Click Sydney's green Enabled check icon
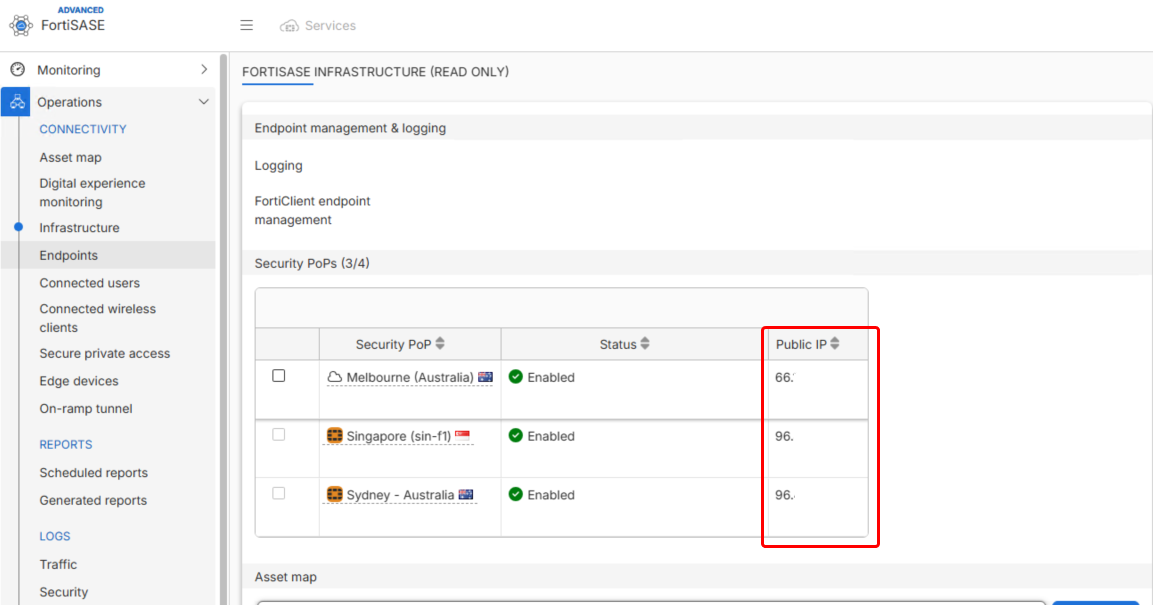The height and width of the screenshot is (605, 1153). (515, 495)
